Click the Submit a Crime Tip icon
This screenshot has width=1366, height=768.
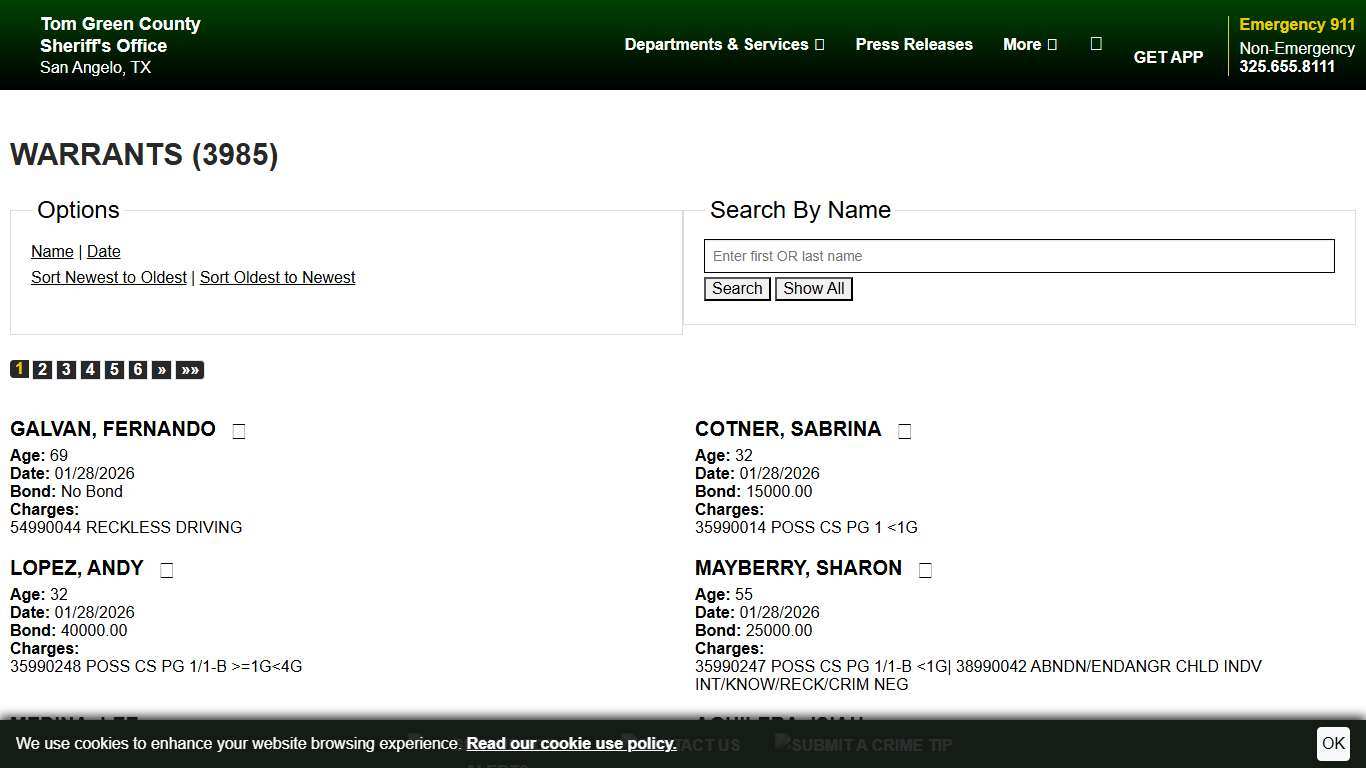click(780, 744)
